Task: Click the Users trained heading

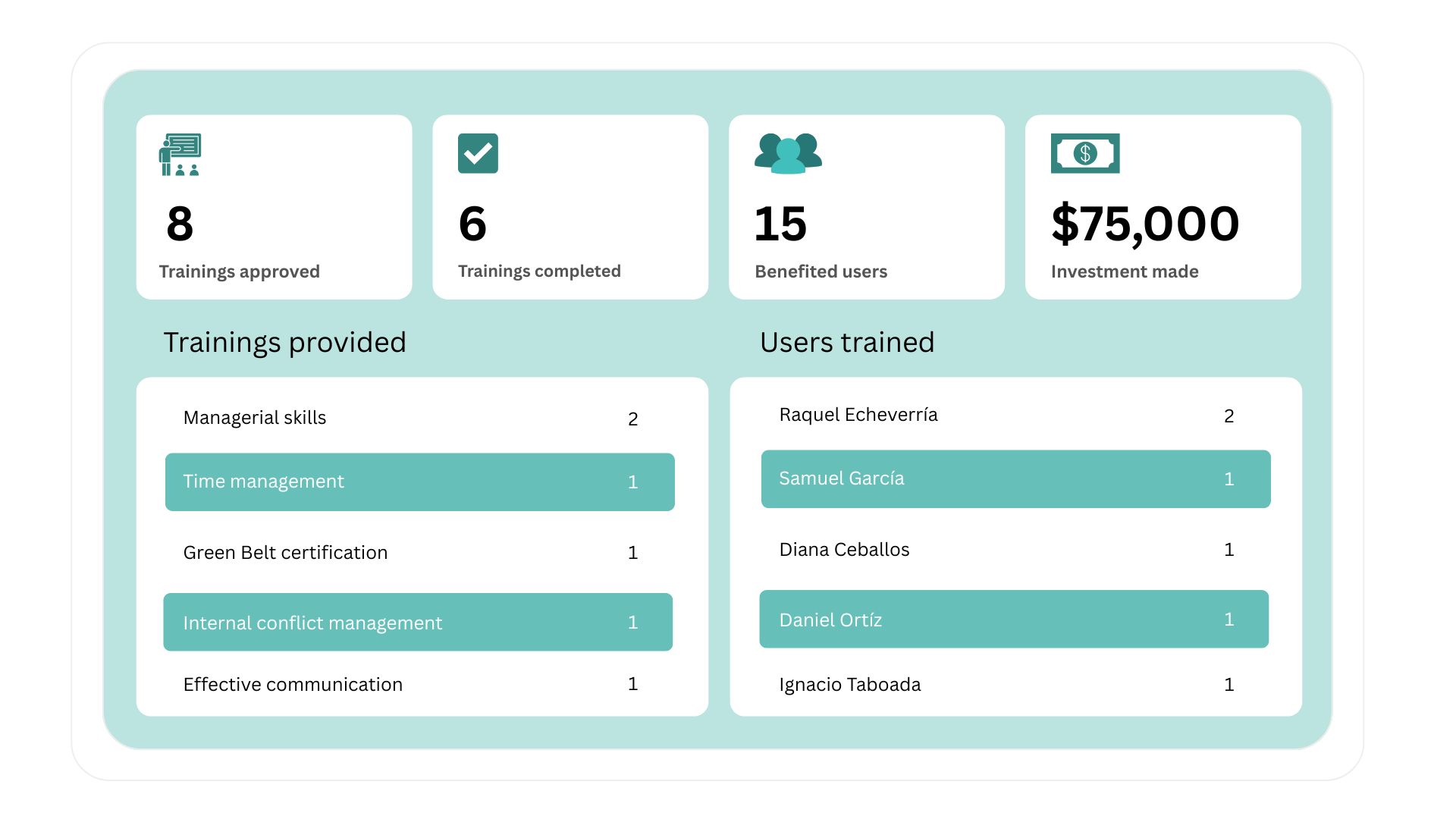Action: click(847, 343)
